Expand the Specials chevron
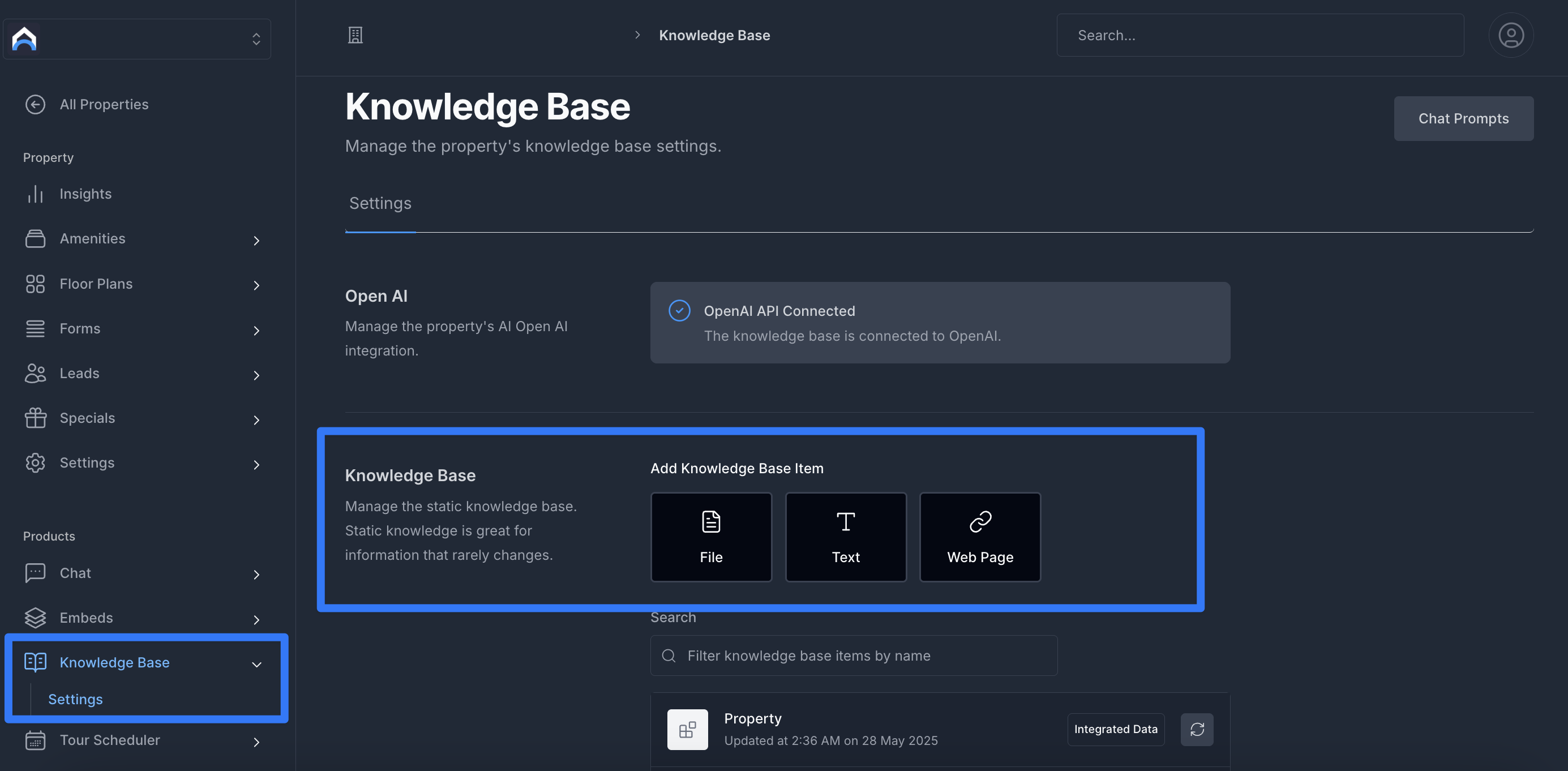Image resolution: width=1568 pixels, height=771 pixels. [256, 420]
